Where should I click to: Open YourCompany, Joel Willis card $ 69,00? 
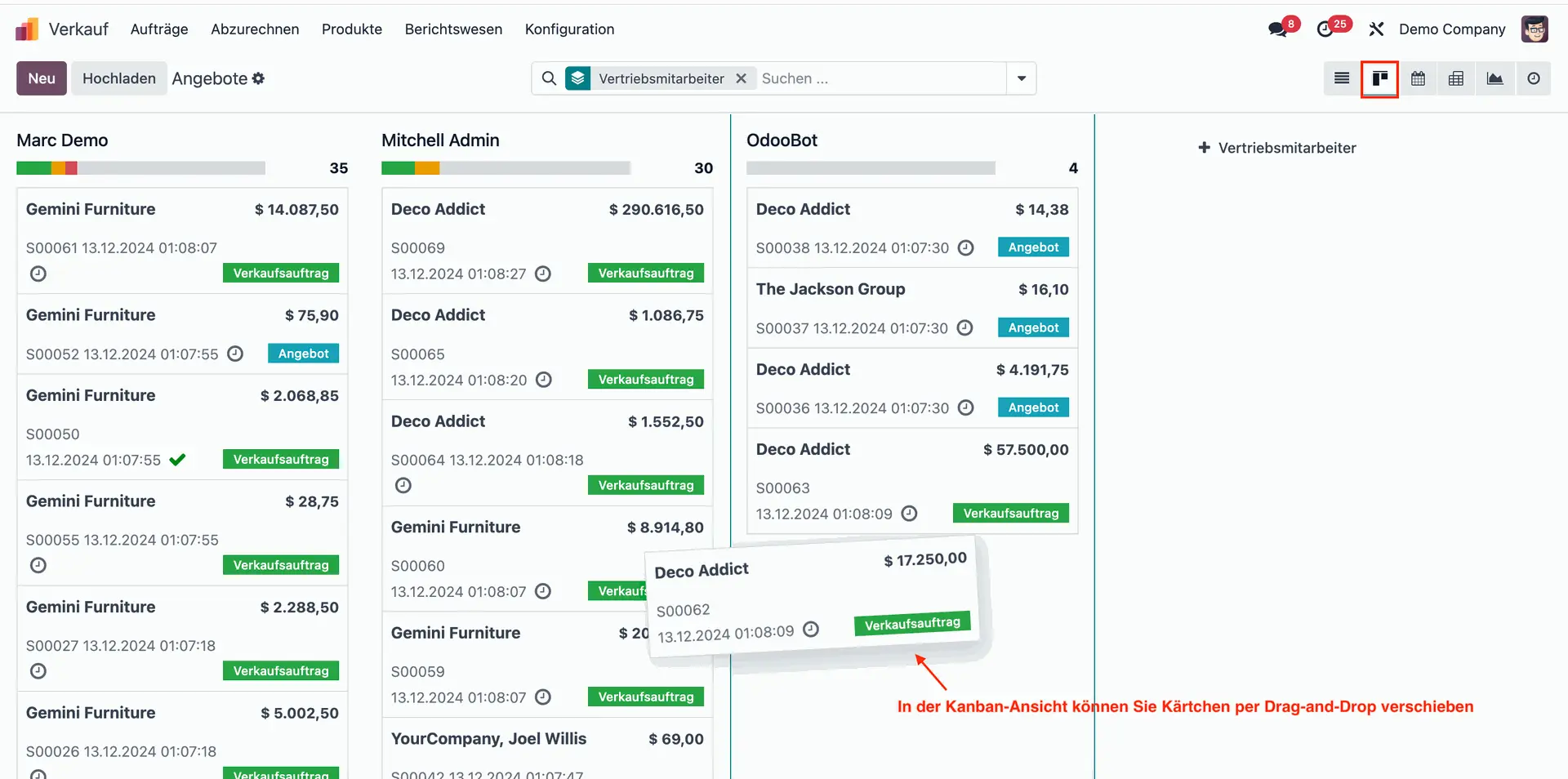coord(547,749)
